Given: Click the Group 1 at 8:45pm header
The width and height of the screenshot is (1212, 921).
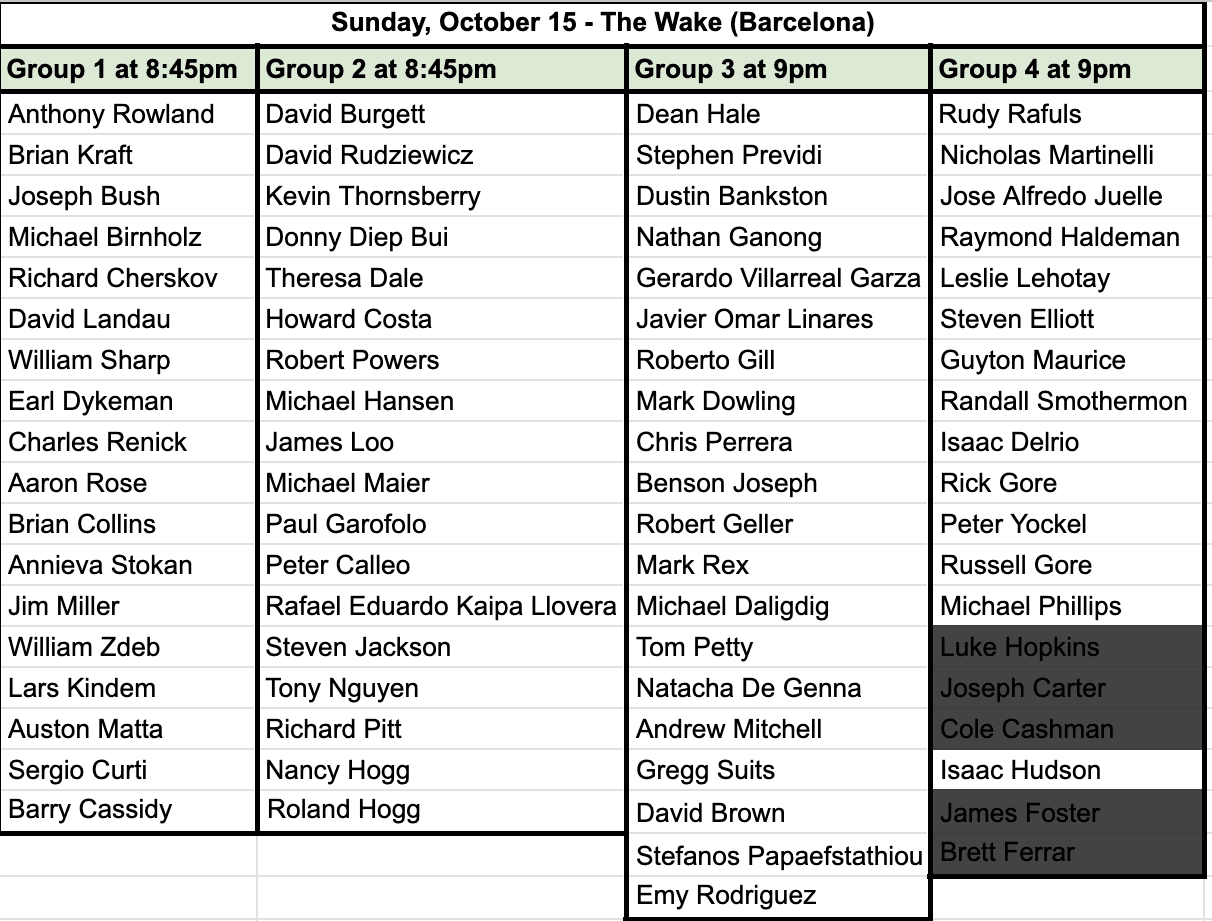Looking at the screenshot, I should pos(129,70).
